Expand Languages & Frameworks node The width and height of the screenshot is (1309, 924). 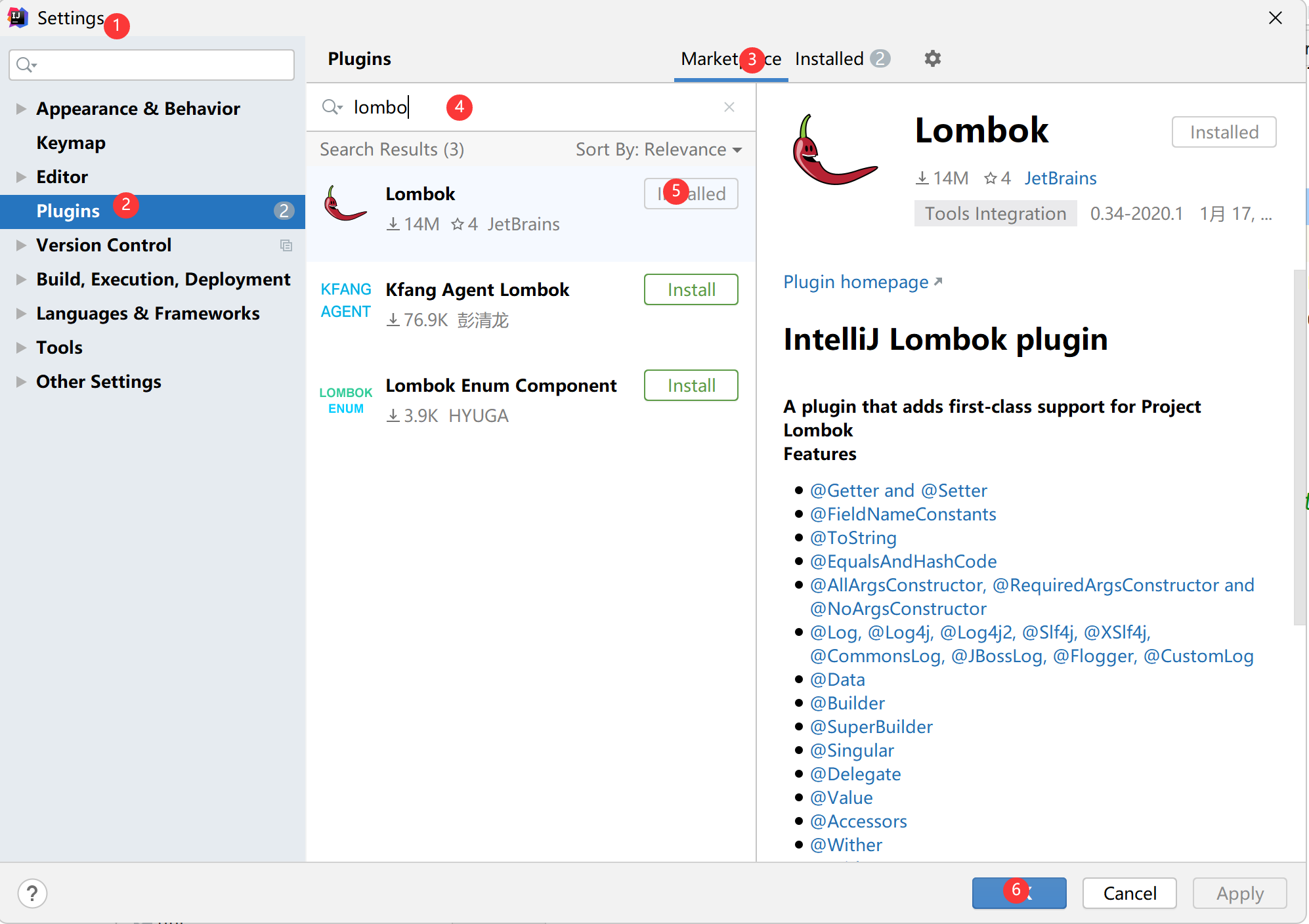pyautogui.click(x=21, y=314)
